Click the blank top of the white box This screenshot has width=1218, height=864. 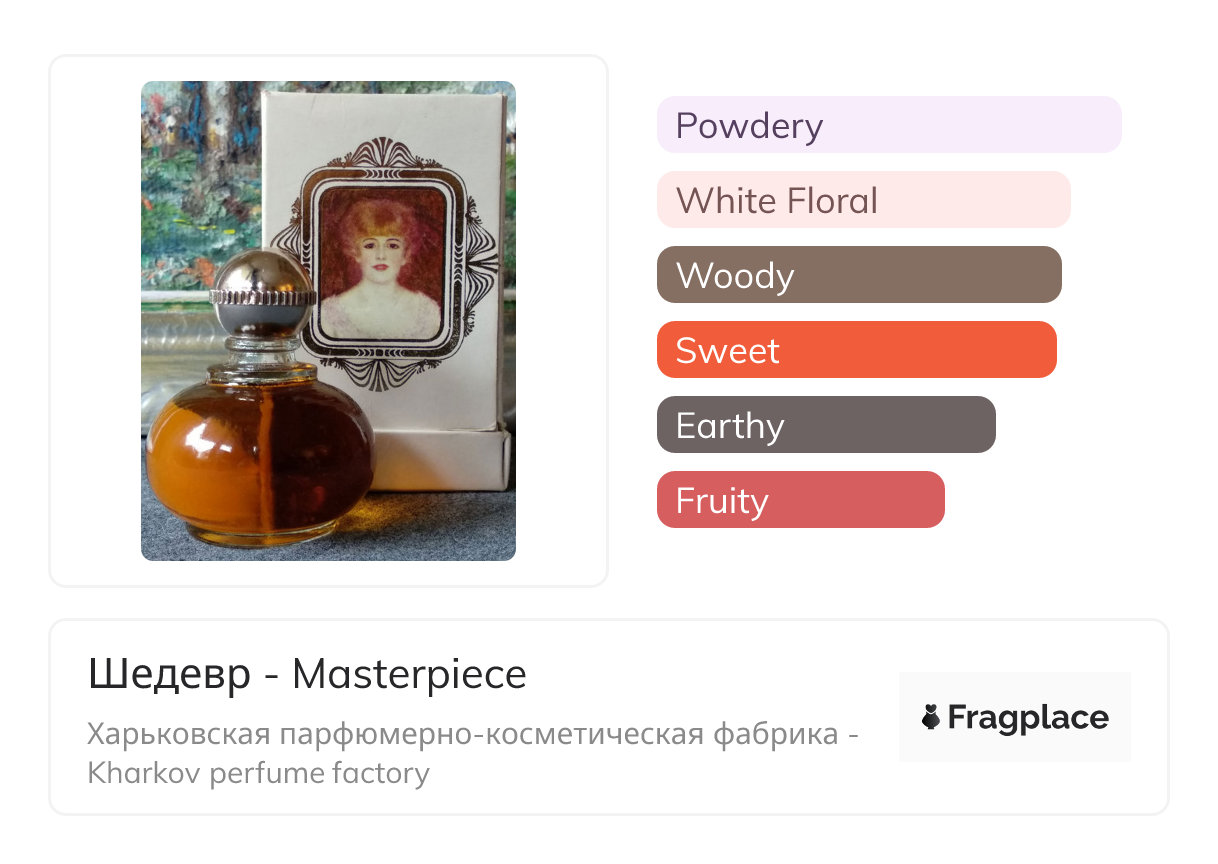385,115
